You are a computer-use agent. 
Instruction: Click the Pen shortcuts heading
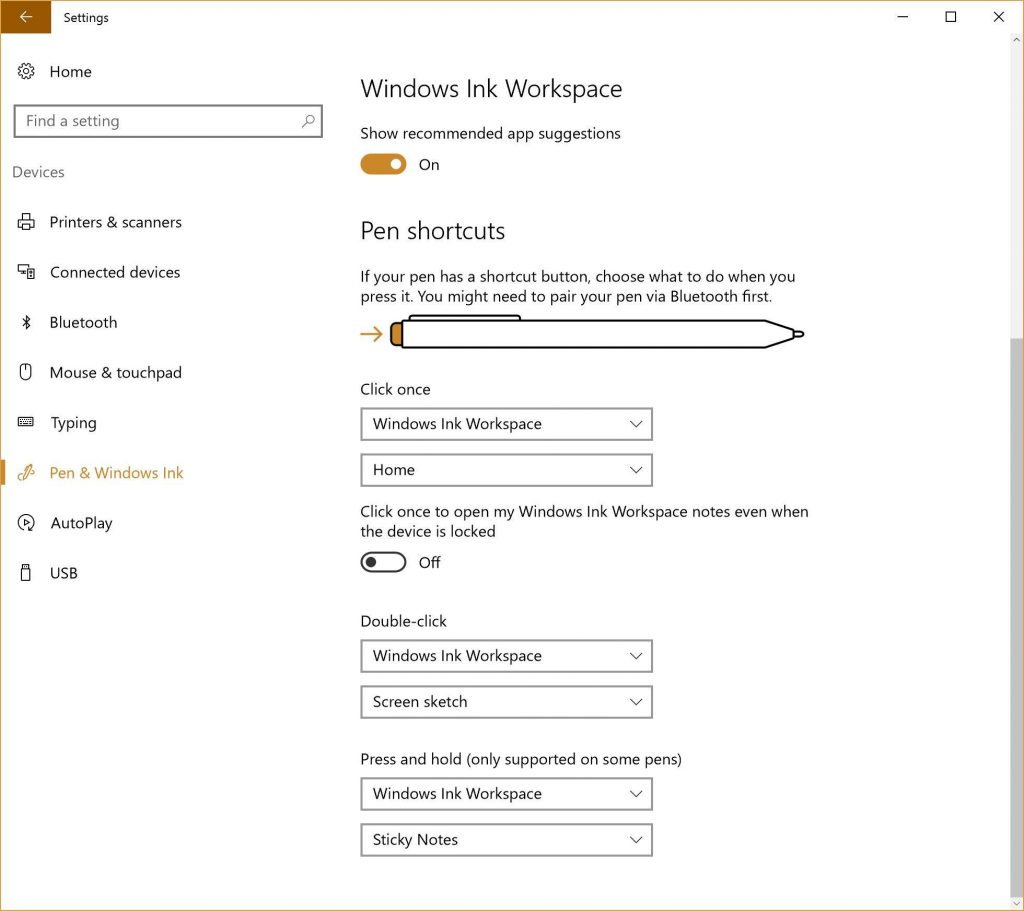click(432, 231)
